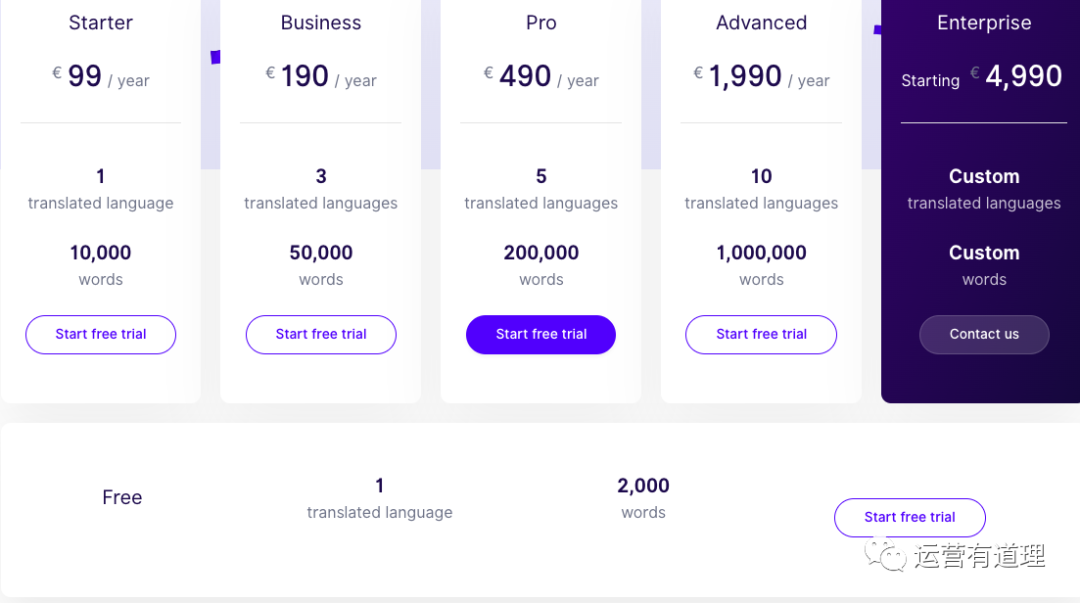Viewport: 1080px width, 603px height.
Task: Start free trial for Advanced plan
Action: [x=761, y=334]
